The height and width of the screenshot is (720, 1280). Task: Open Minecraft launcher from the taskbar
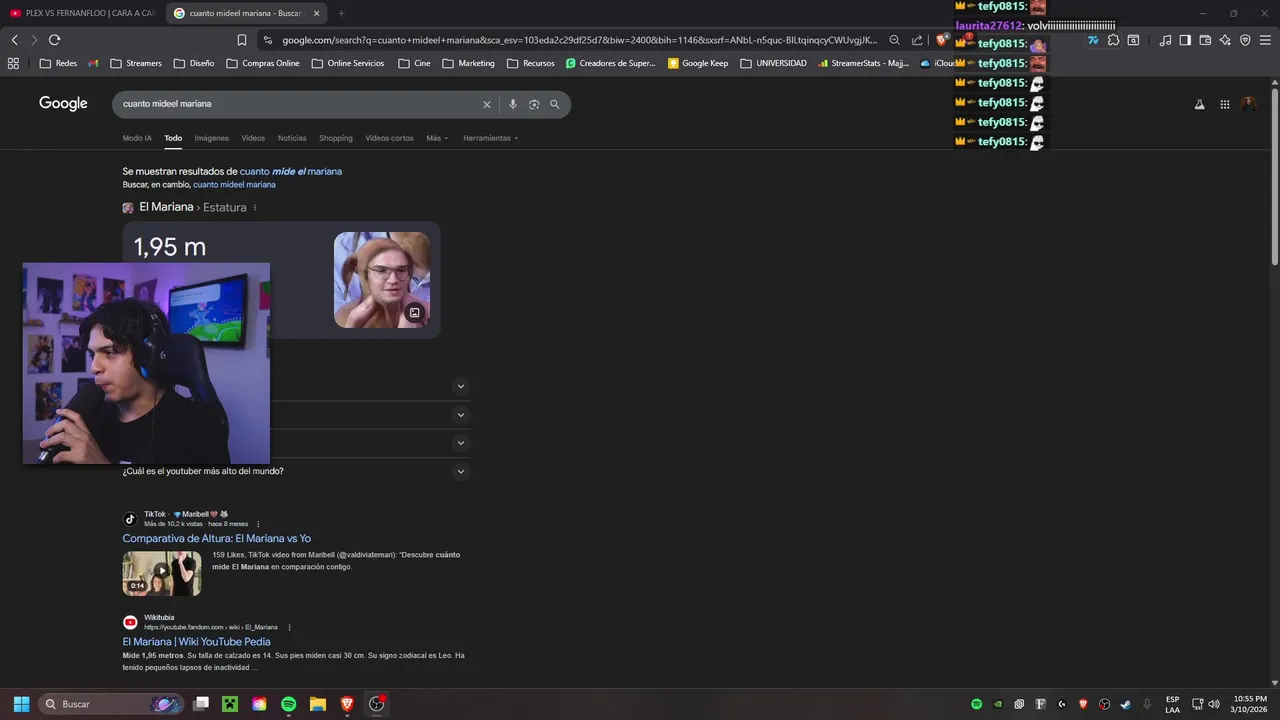230,704
